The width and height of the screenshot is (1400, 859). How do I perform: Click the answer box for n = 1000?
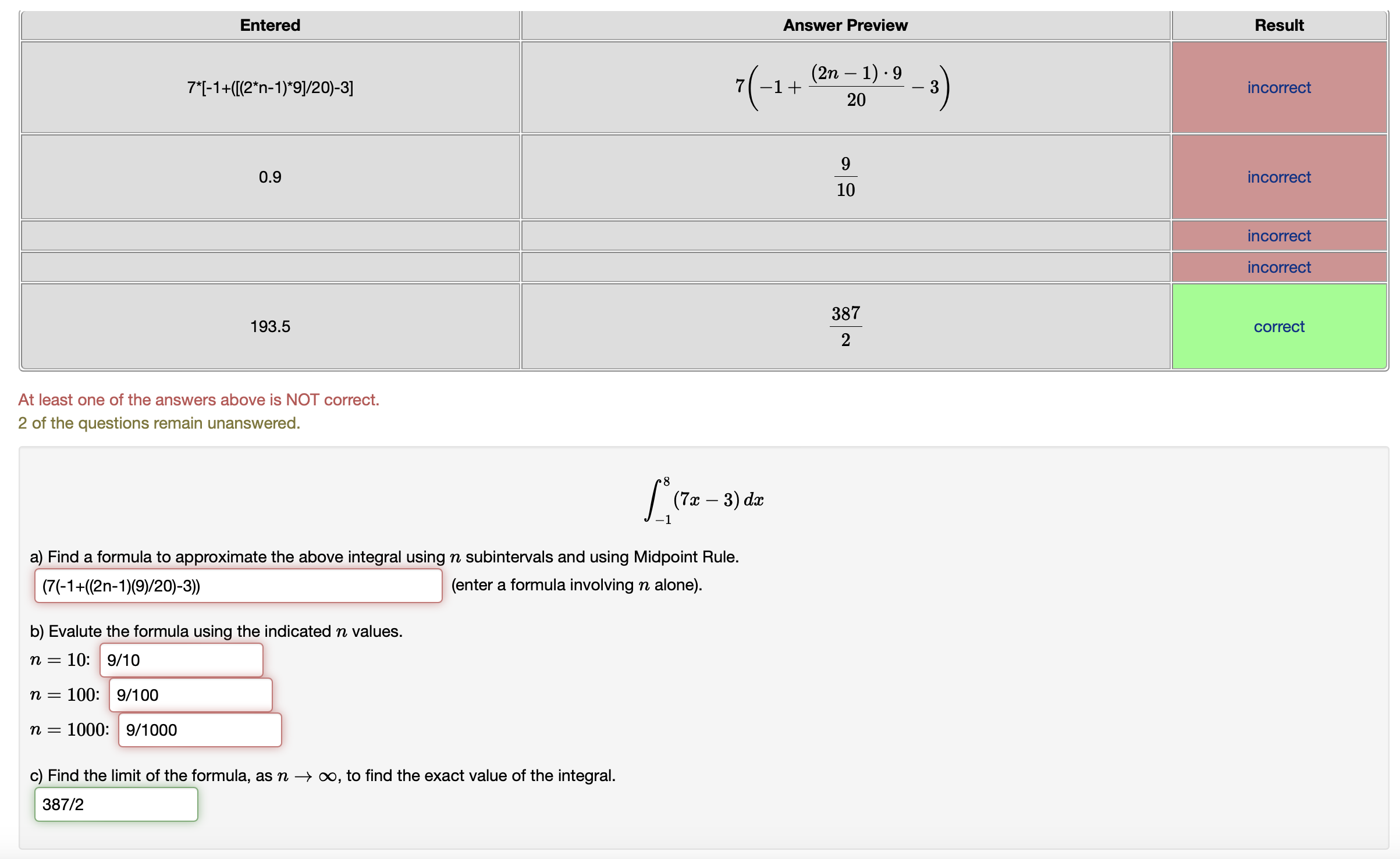click(200, 730)
